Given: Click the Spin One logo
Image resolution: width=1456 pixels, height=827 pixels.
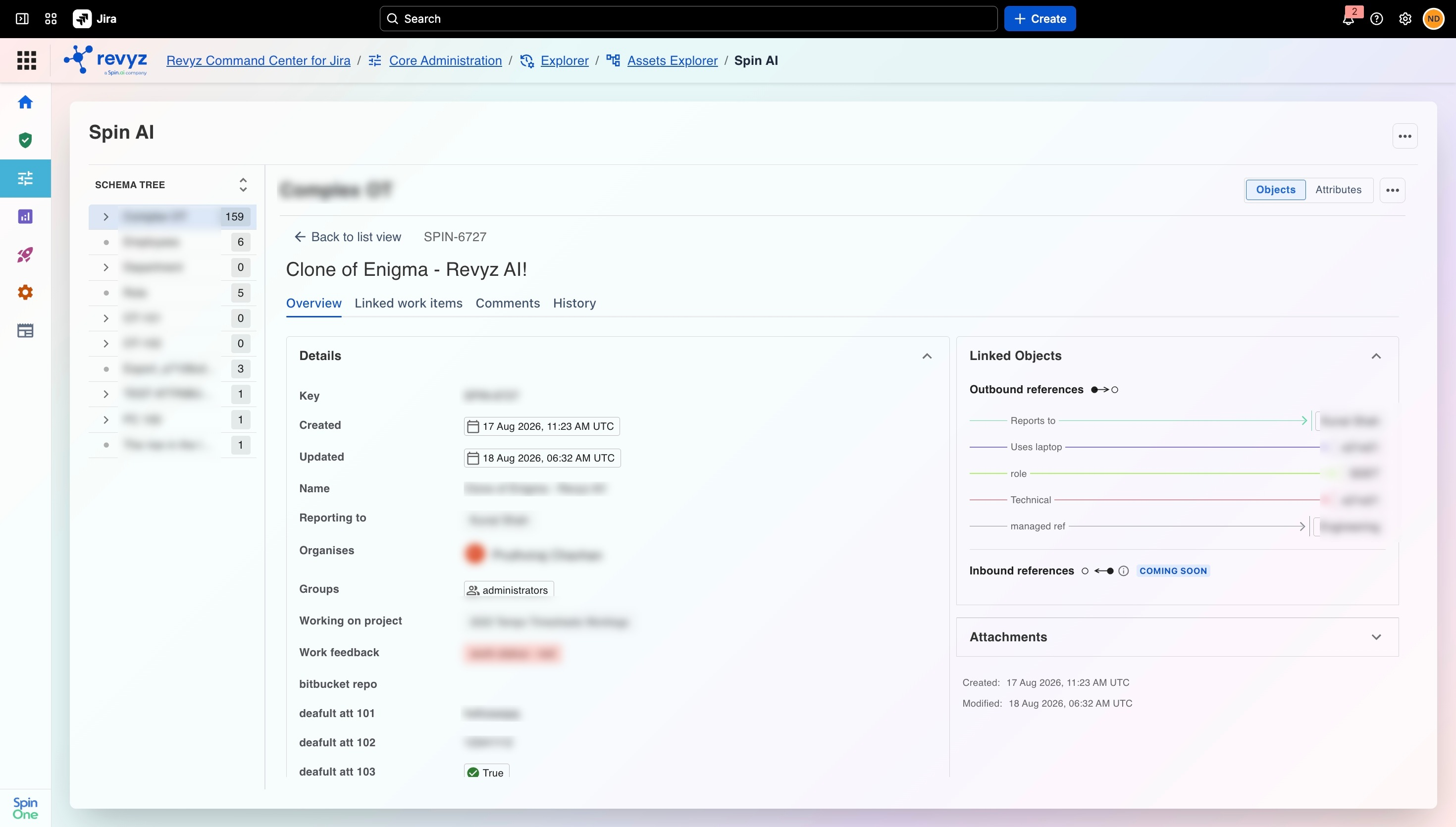Looking at the screenshot, I should 25,808.
